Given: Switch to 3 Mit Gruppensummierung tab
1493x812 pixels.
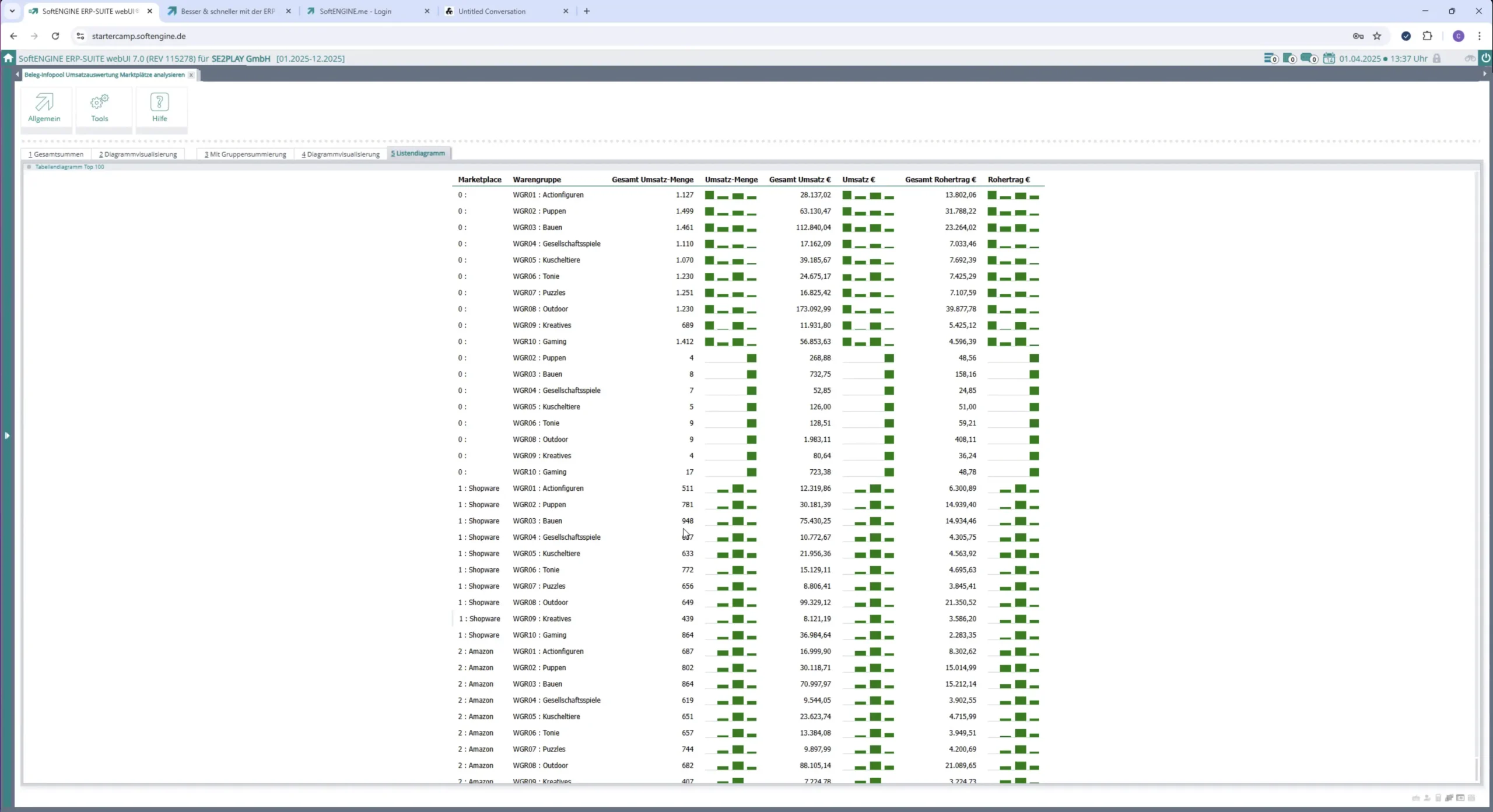Looking at the screenshot, I should click(x=245, y=154).
